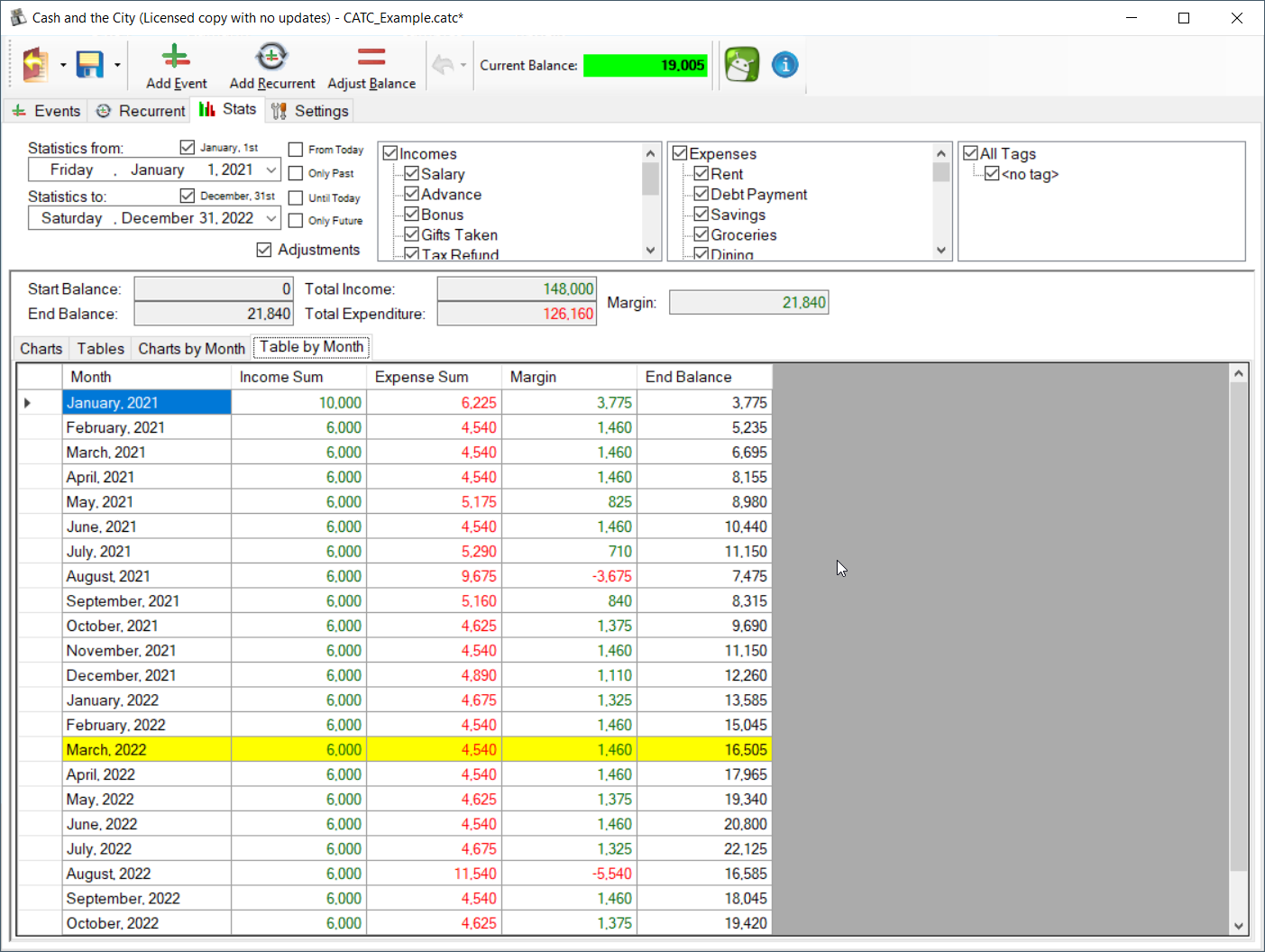Uncheck the Advance income checkbox
This screenshot has height=952, width=1265.
click(412, 194)
